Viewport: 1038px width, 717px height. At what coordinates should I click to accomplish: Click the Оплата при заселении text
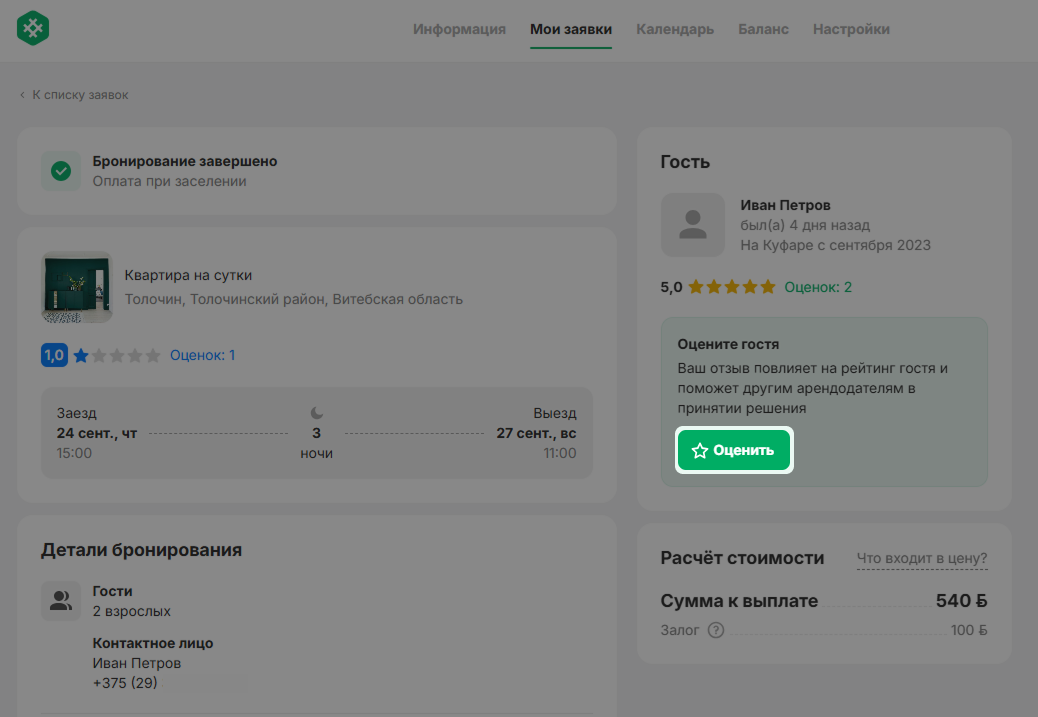169,181
